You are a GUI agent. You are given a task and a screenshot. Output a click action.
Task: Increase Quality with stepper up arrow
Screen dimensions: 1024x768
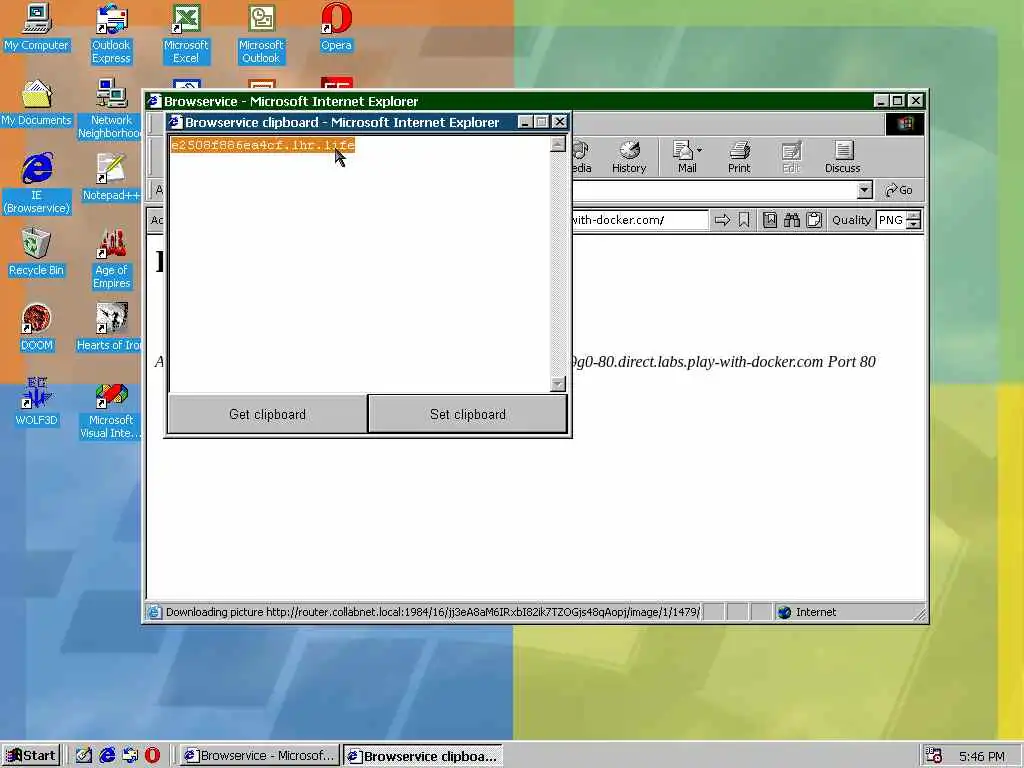[x=914, y=216]
